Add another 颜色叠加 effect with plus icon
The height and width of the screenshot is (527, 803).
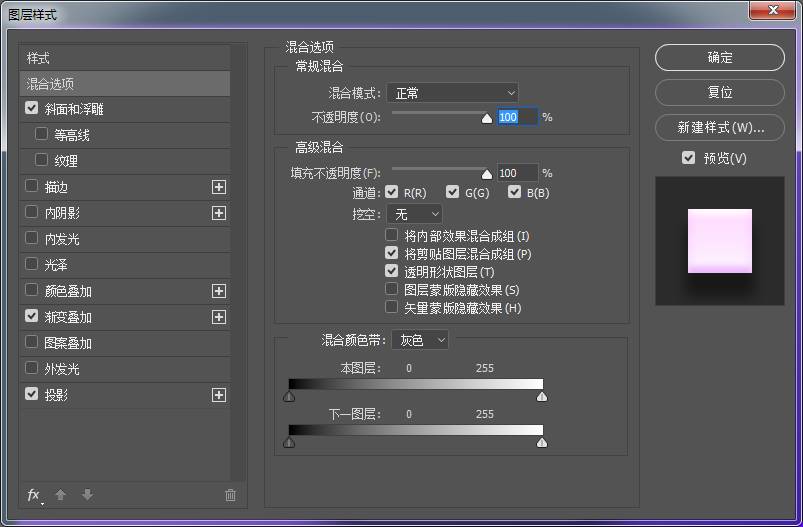219,291
